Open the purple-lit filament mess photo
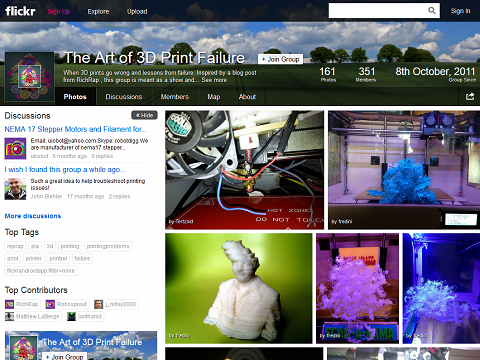 (357, 288)
